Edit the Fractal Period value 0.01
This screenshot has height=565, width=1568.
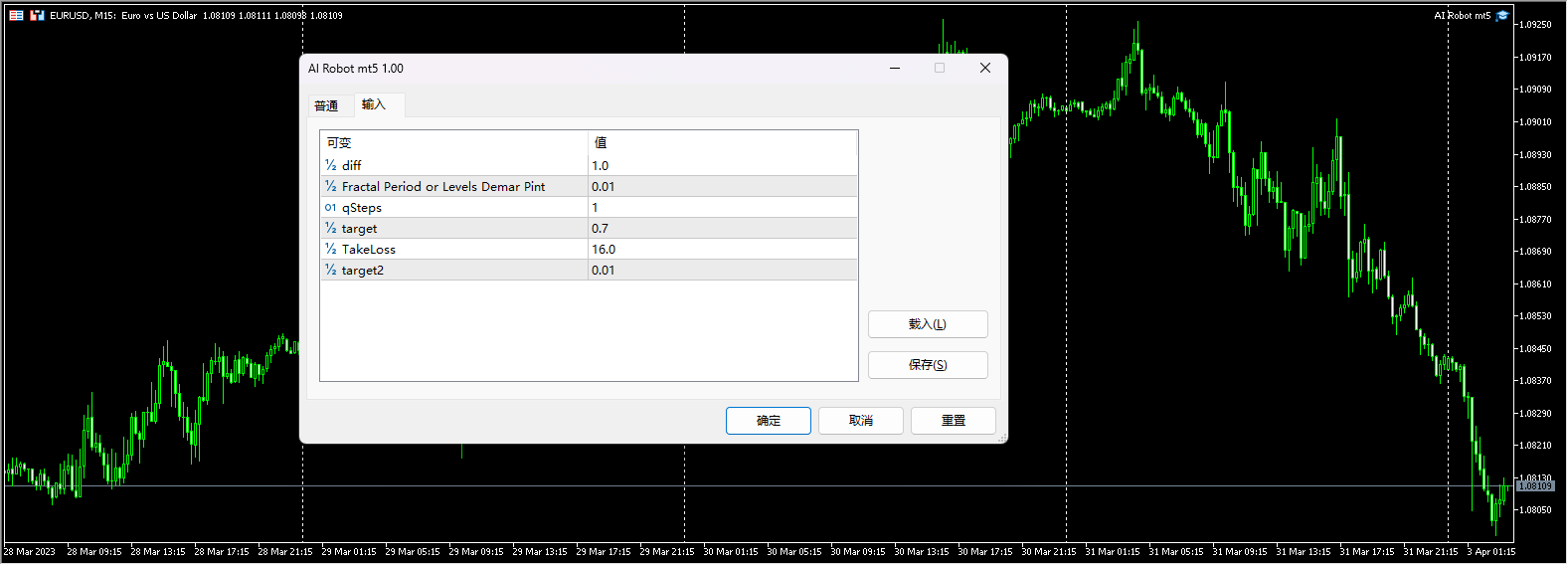pos(723,186)
